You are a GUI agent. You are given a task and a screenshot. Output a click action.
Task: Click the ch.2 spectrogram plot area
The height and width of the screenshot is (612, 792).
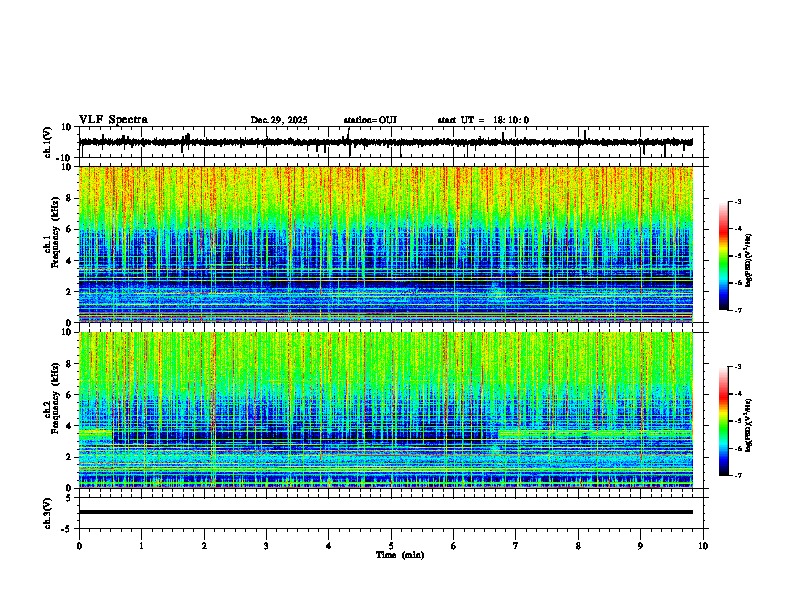[x=386, y=410]
